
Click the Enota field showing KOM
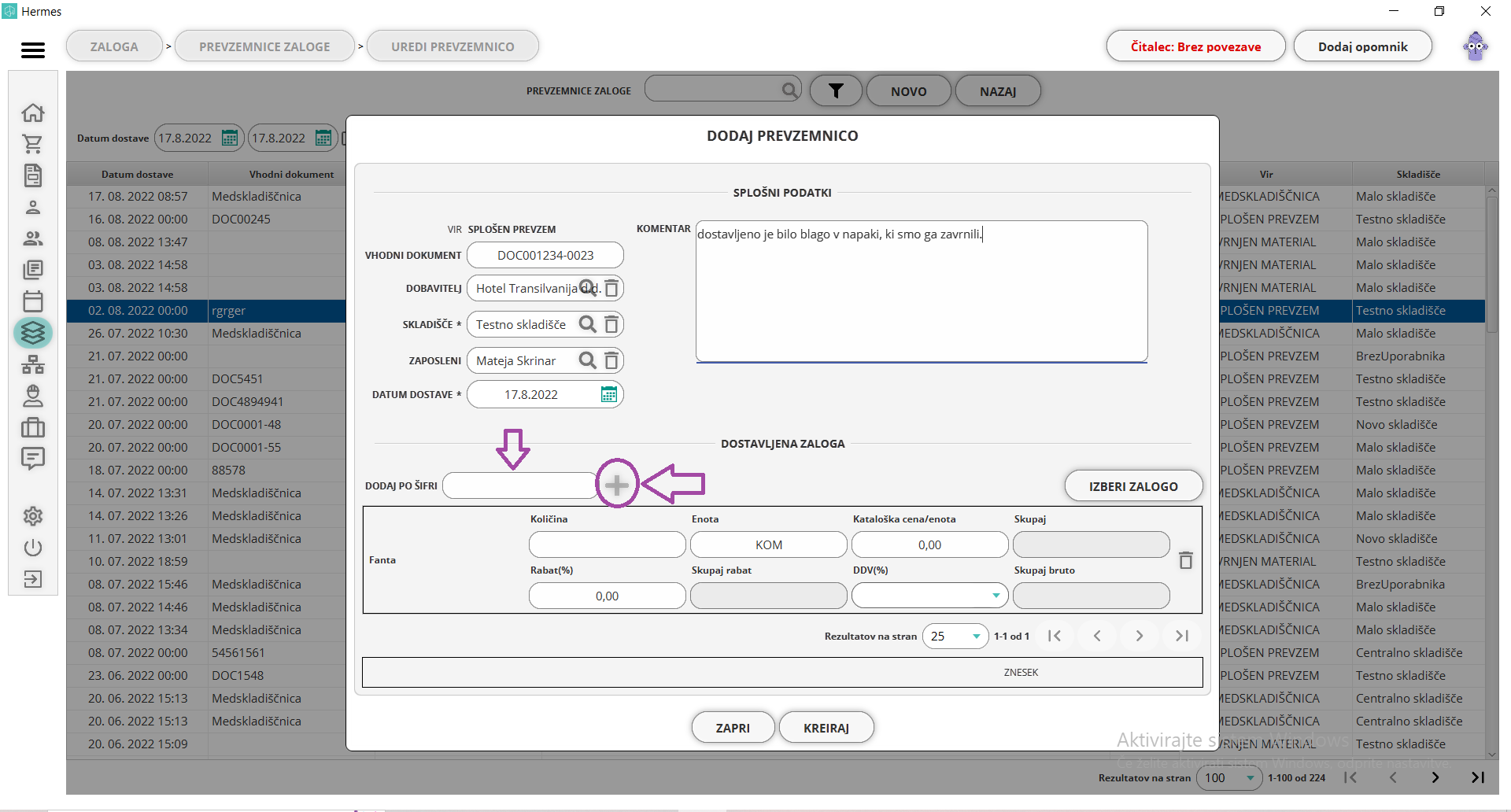(768, 544)
